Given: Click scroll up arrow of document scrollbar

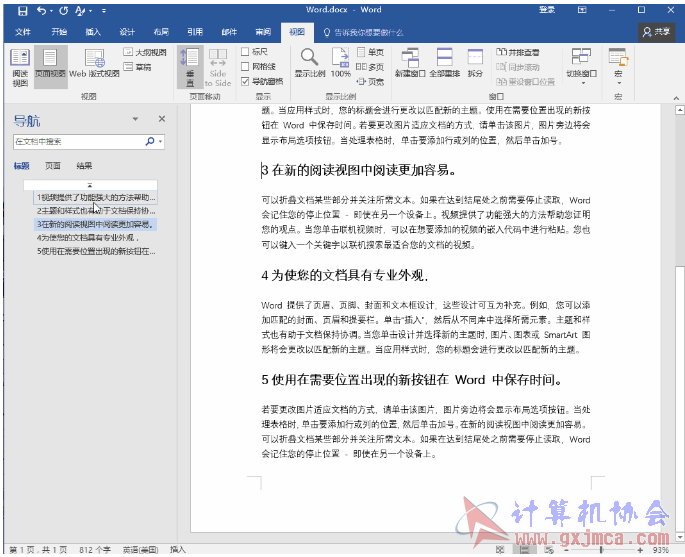Looking at the screenshot, I should click(x=680, y=109).
